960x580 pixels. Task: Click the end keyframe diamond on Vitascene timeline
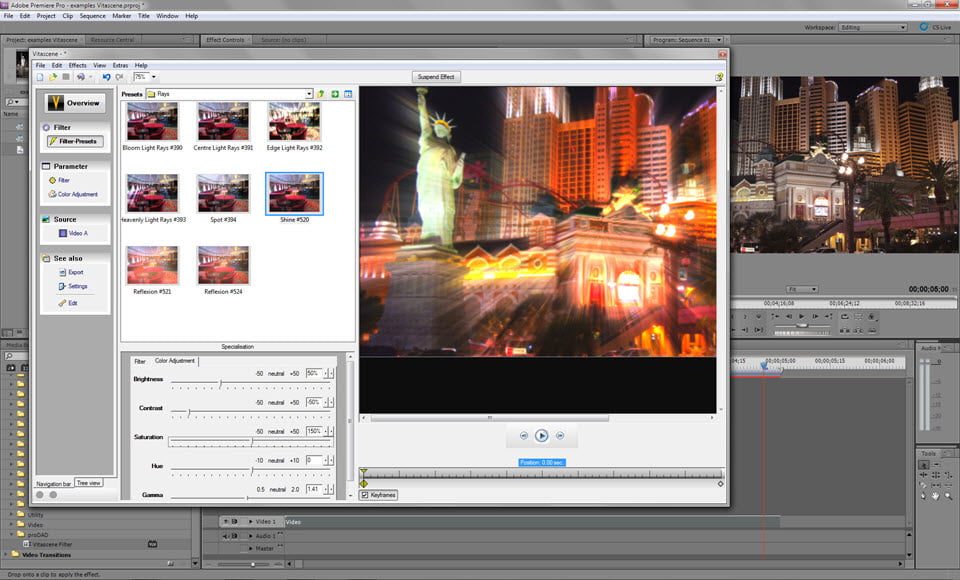click(x=721, y=484)
